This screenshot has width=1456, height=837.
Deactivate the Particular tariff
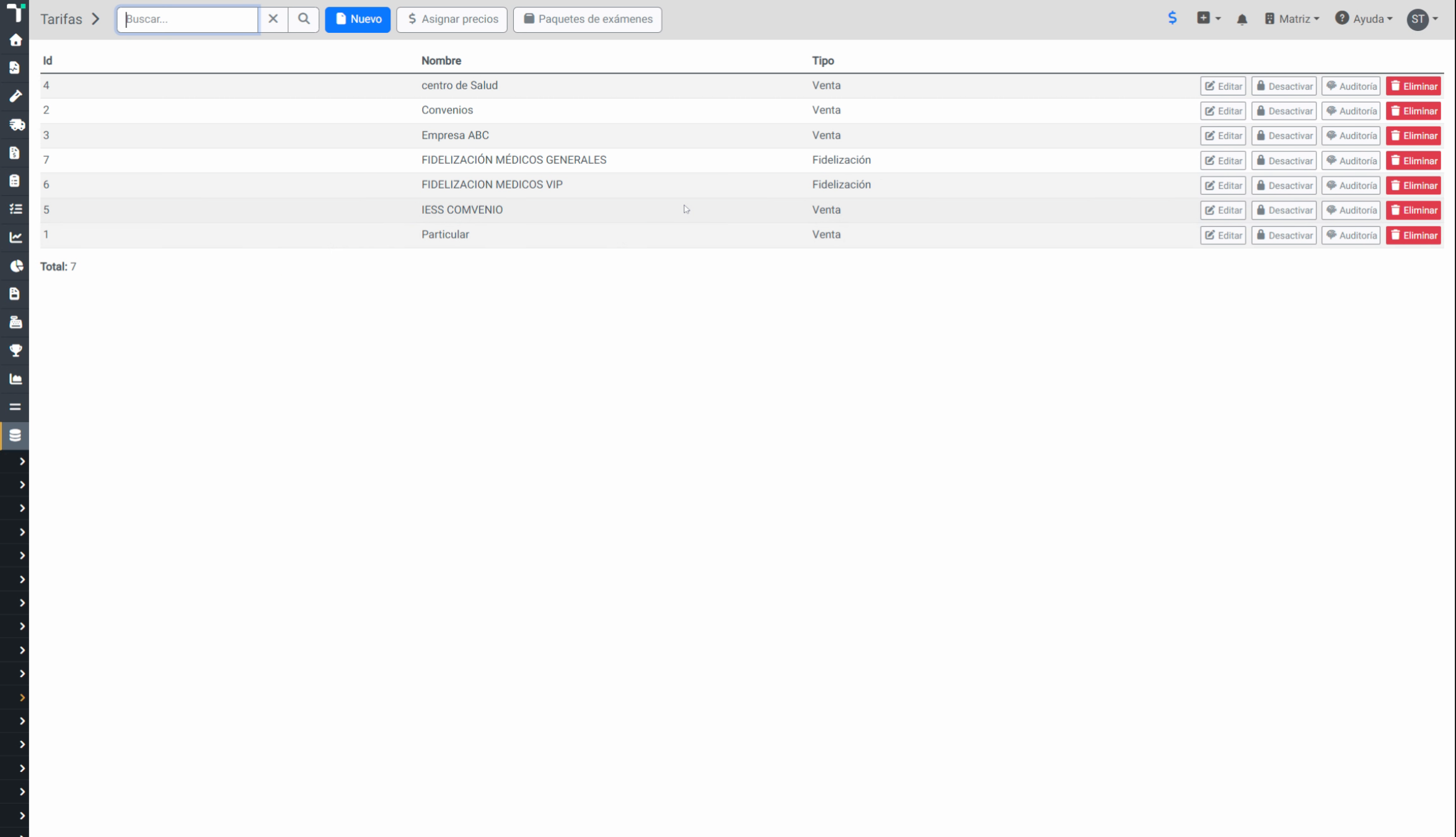pos(1284,236)
